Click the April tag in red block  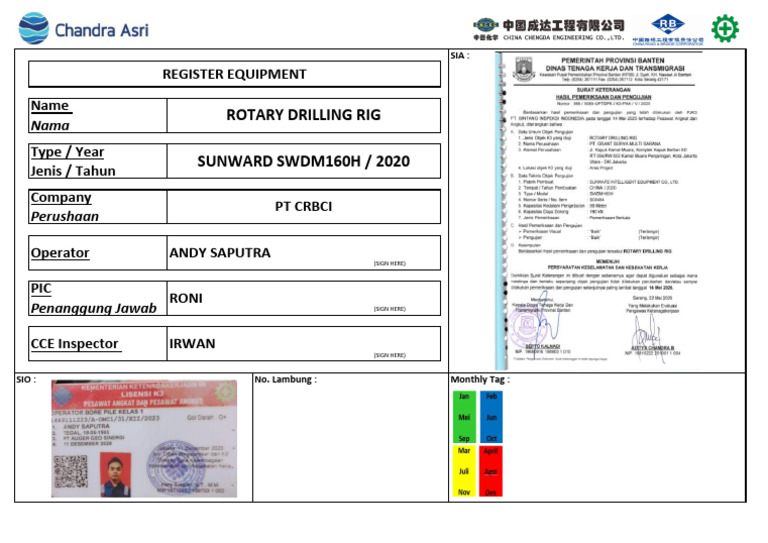pyautogui.click(x=491, y=451)
